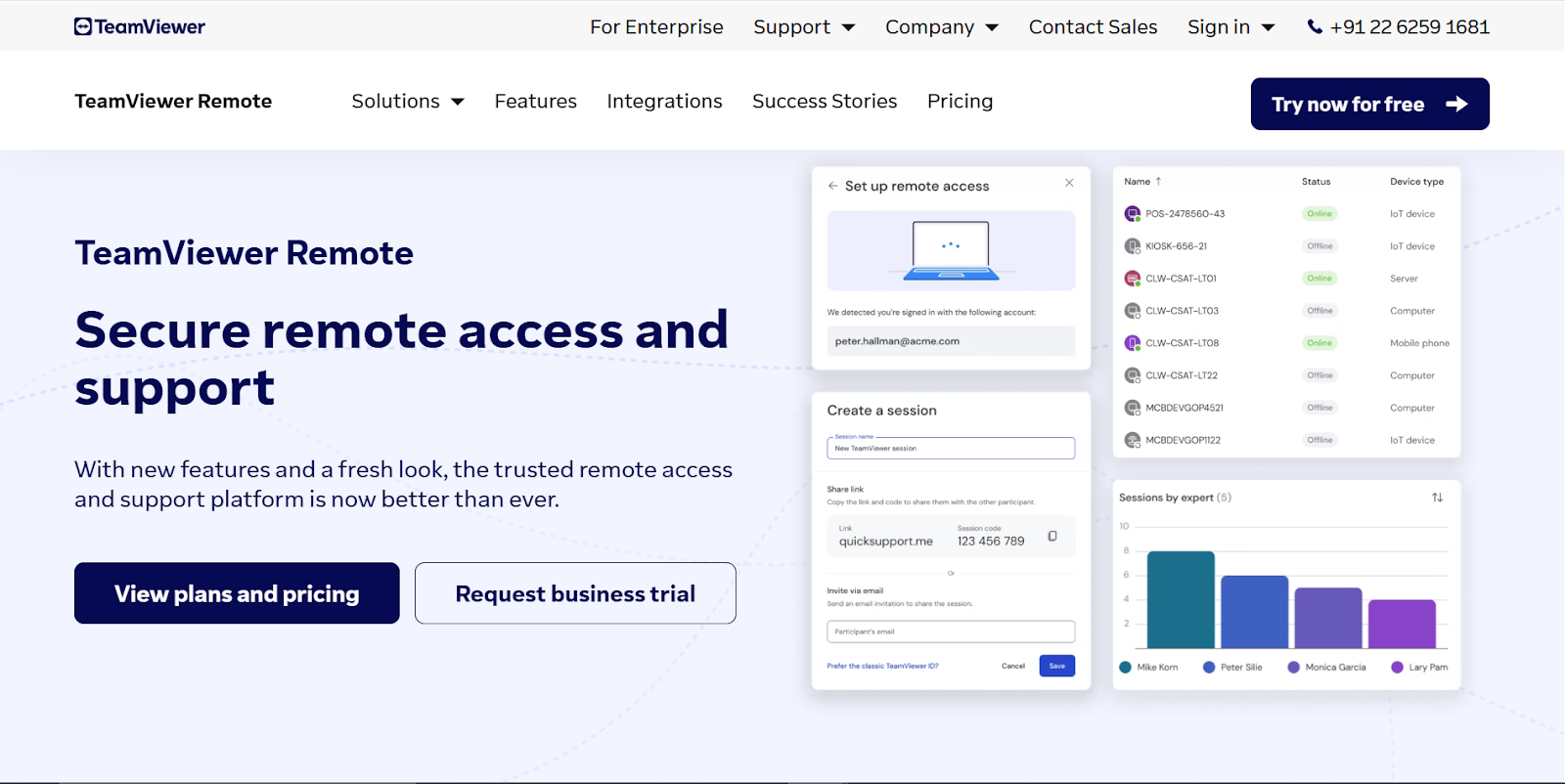Sort devices by Name column arrow

pyautogui.click(x=1158, y=182)
